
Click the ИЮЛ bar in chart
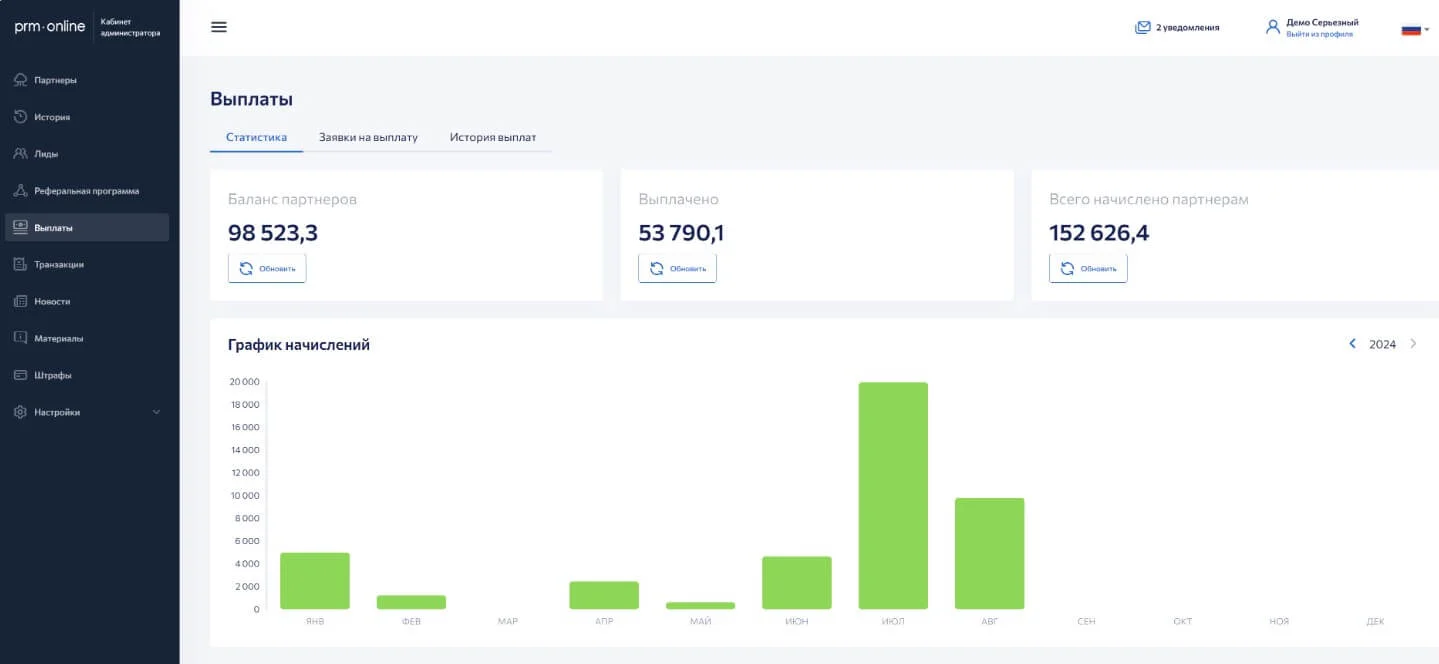pyautogui.click(x=893, y=496)
